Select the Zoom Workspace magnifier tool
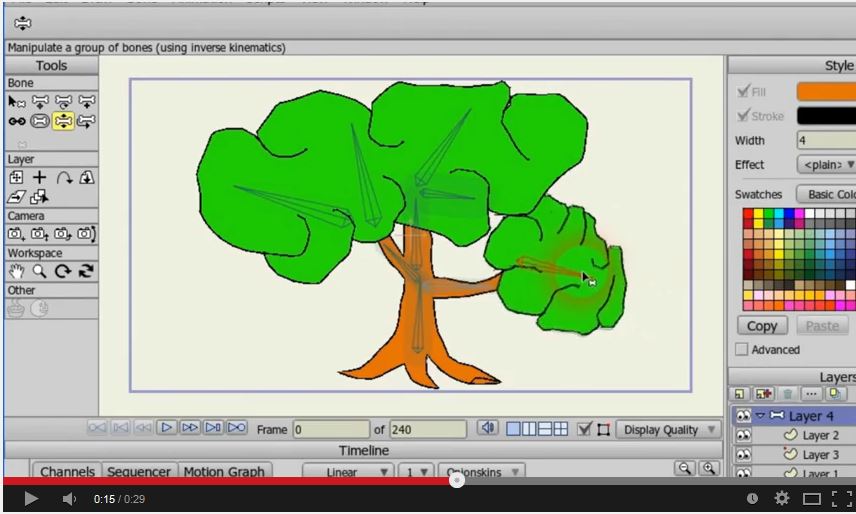This screenshot has height=514, width=856. tap(39, 271)
